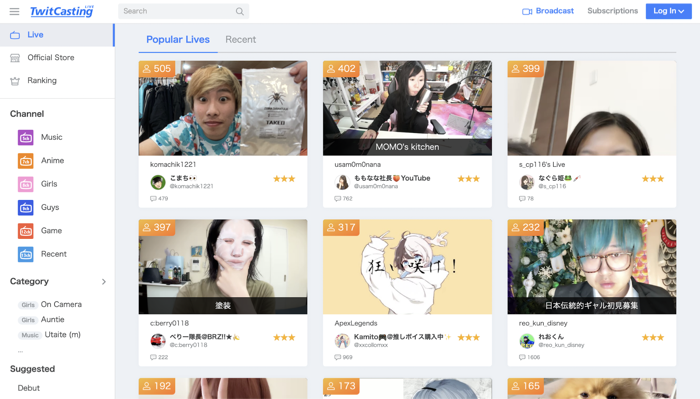Open the Girls channel icon
Screen dimensions: 700x399
(x=25, y=184)
